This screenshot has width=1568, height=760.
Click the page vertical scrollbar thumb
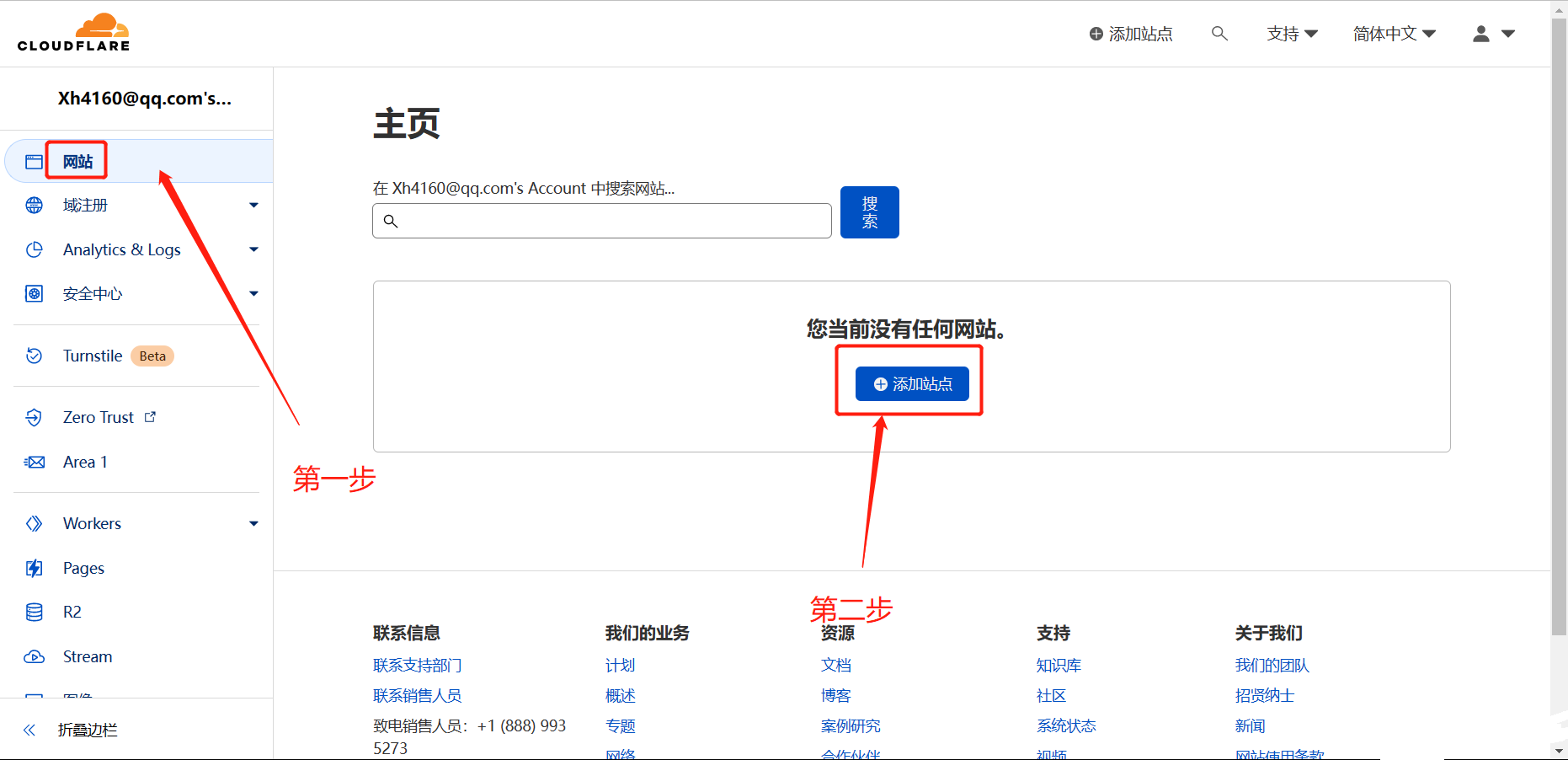[x=1559, y=327]
